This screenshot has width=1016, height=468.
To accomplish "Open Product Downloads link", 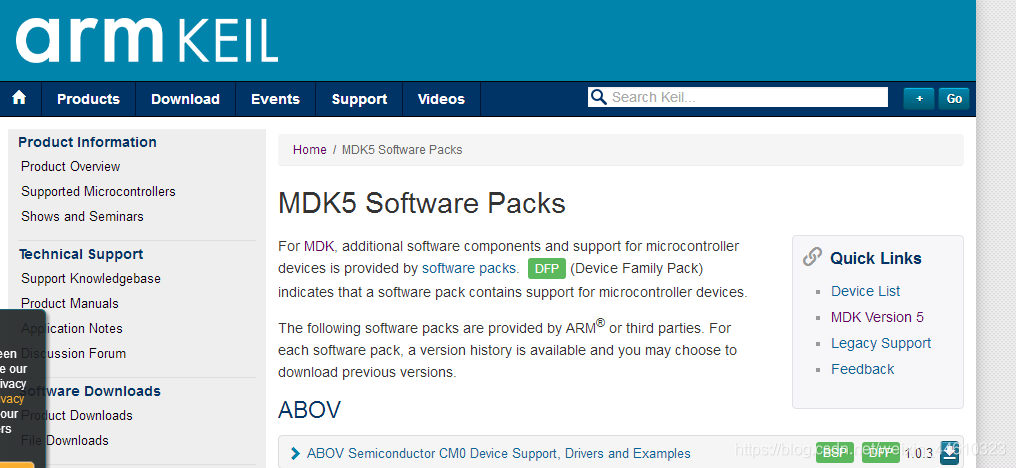I will point(77,415).
